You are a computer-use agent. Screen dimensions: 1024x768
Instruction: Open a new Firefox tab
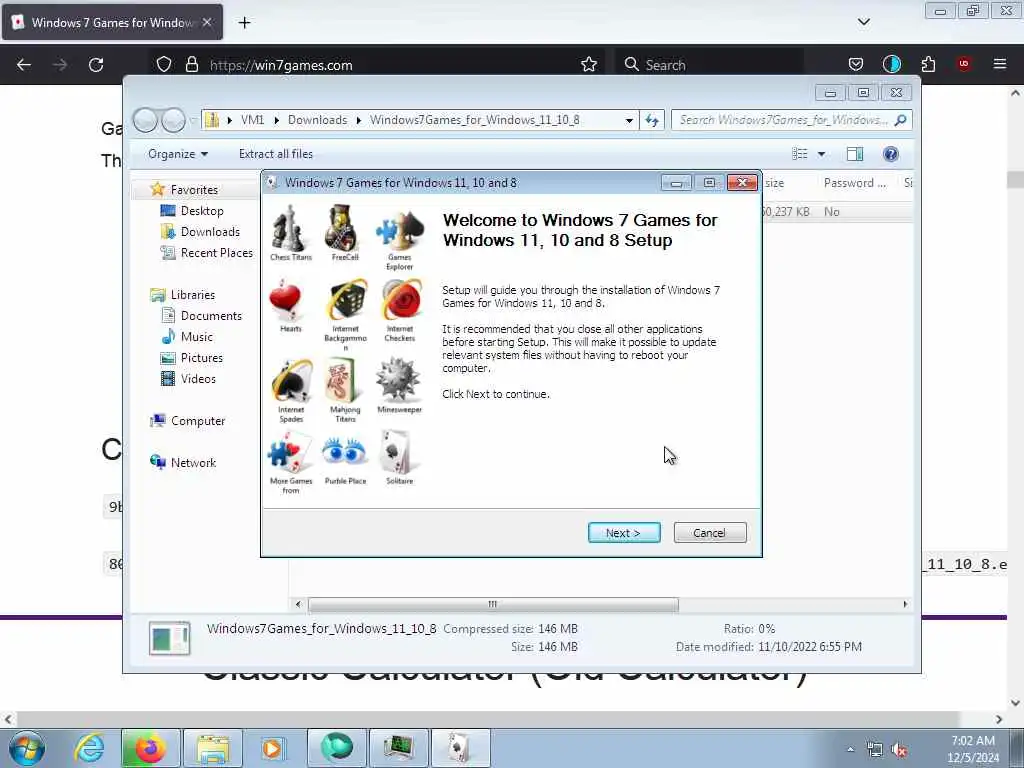point(244,23)
